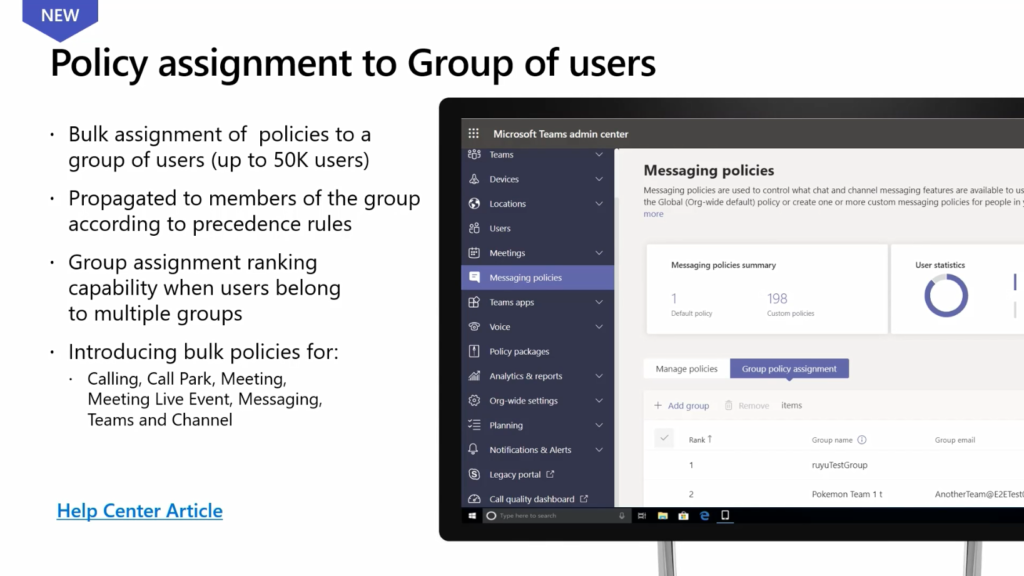Click the microphone icon in taskbar search
The height and width of the screenshot is (576, 1024).
point(622,516)
